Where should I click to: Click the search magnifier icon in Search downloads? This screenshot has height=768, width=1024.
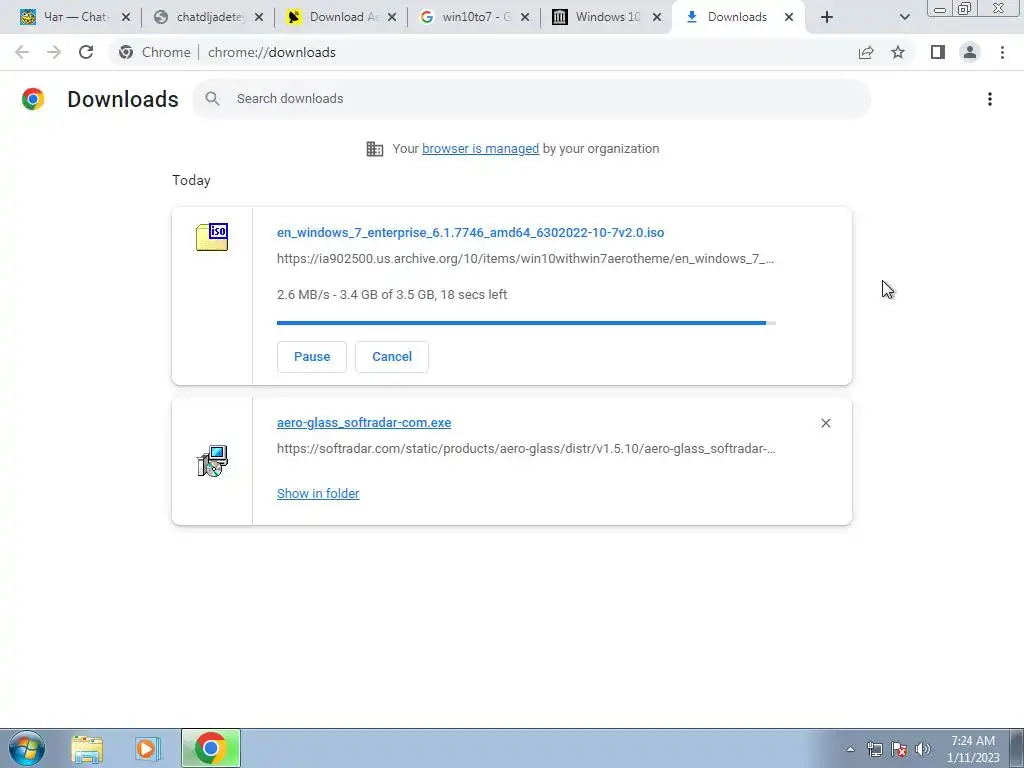(212, 99)
